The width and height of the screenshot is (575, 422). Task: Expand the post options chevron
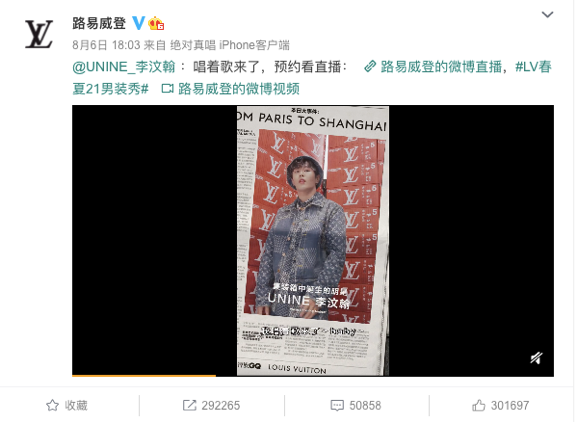pyautogui.click(x=547, y=14)
